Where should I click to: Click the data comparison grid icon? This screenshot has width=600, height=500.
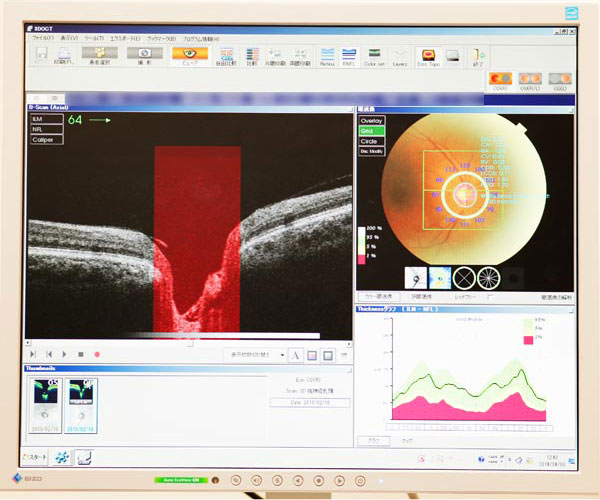(227, 57)
